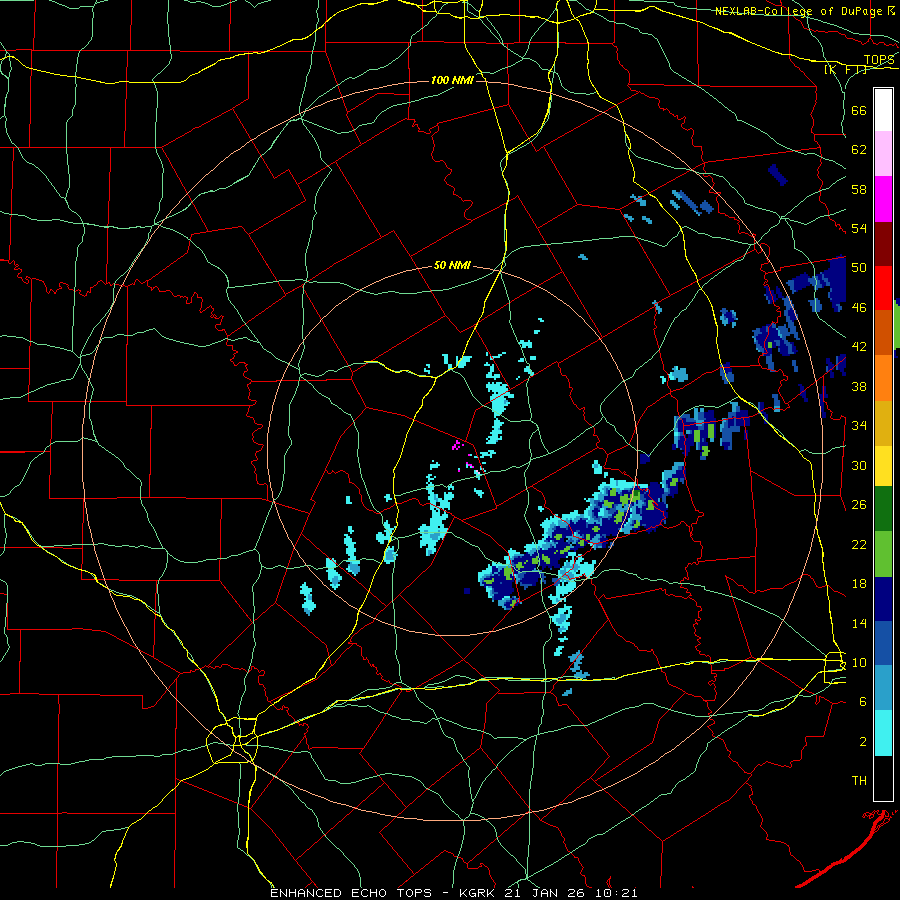Screen dimensions: 900x900
Task: Click the legend value 30
Action: coord(859,465)
